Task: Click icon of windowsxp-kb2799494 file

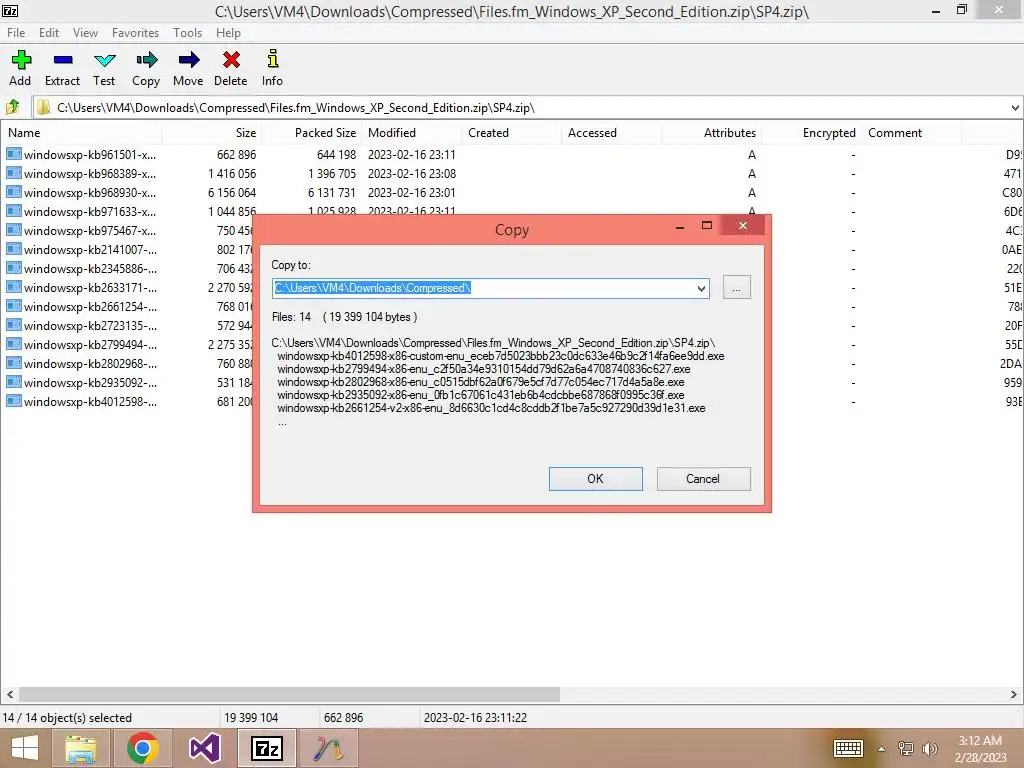Action: point(14,344)
